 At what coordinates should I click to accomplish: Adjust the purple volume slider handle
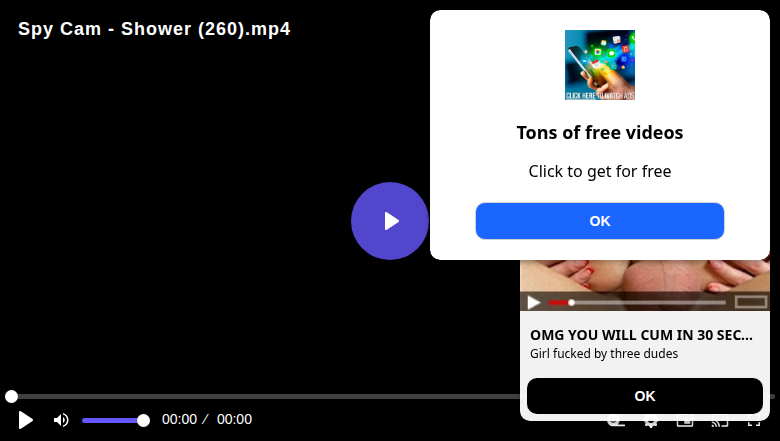point(143,421)
